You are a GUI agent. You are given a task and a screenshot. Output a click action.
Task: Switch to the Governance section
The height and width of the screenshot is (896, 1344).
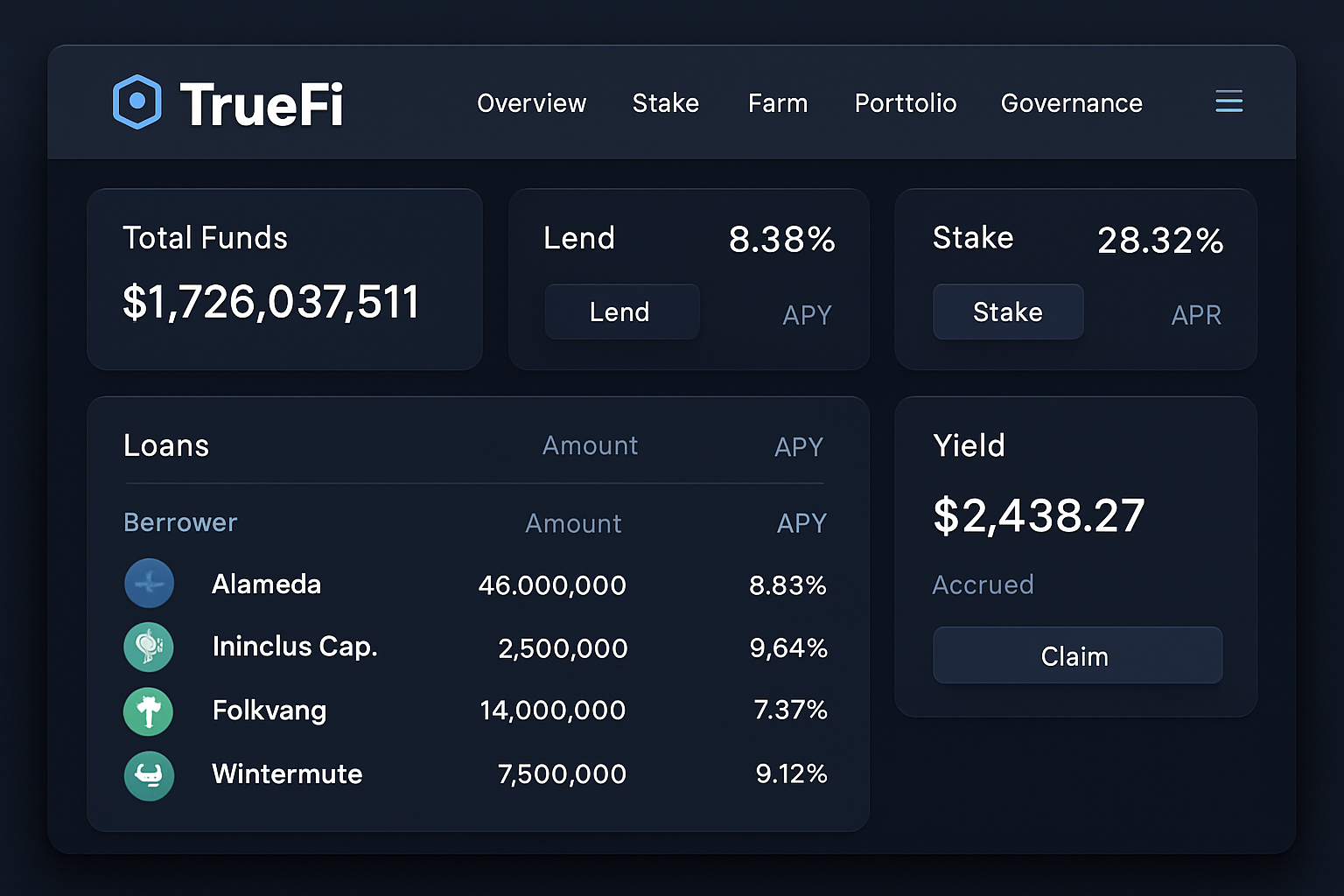(1071, 103)
